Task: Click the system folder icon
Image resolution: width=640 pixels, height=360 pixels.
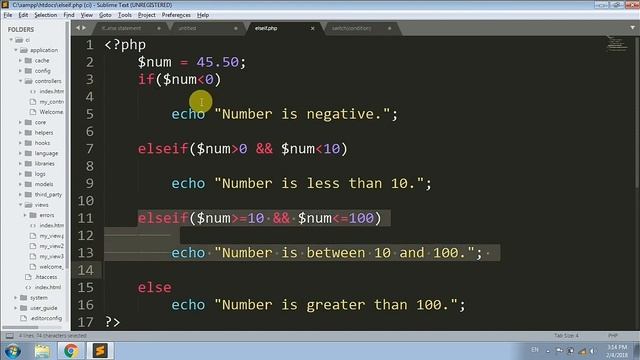Action: (x=24, y=298)
